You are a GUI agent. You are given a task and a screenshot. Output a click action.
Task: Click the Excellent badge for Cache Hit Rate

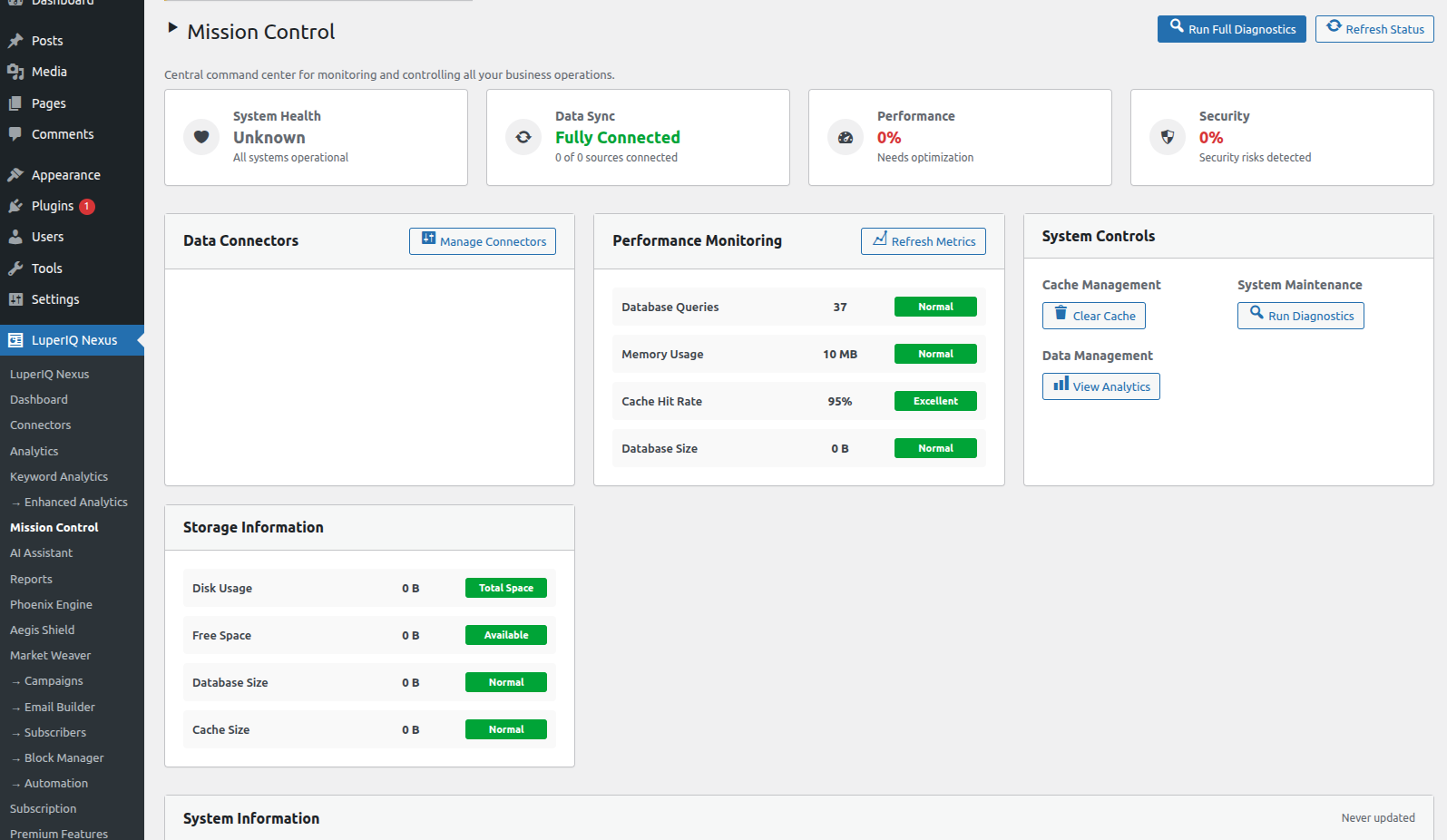coord(935,401)
